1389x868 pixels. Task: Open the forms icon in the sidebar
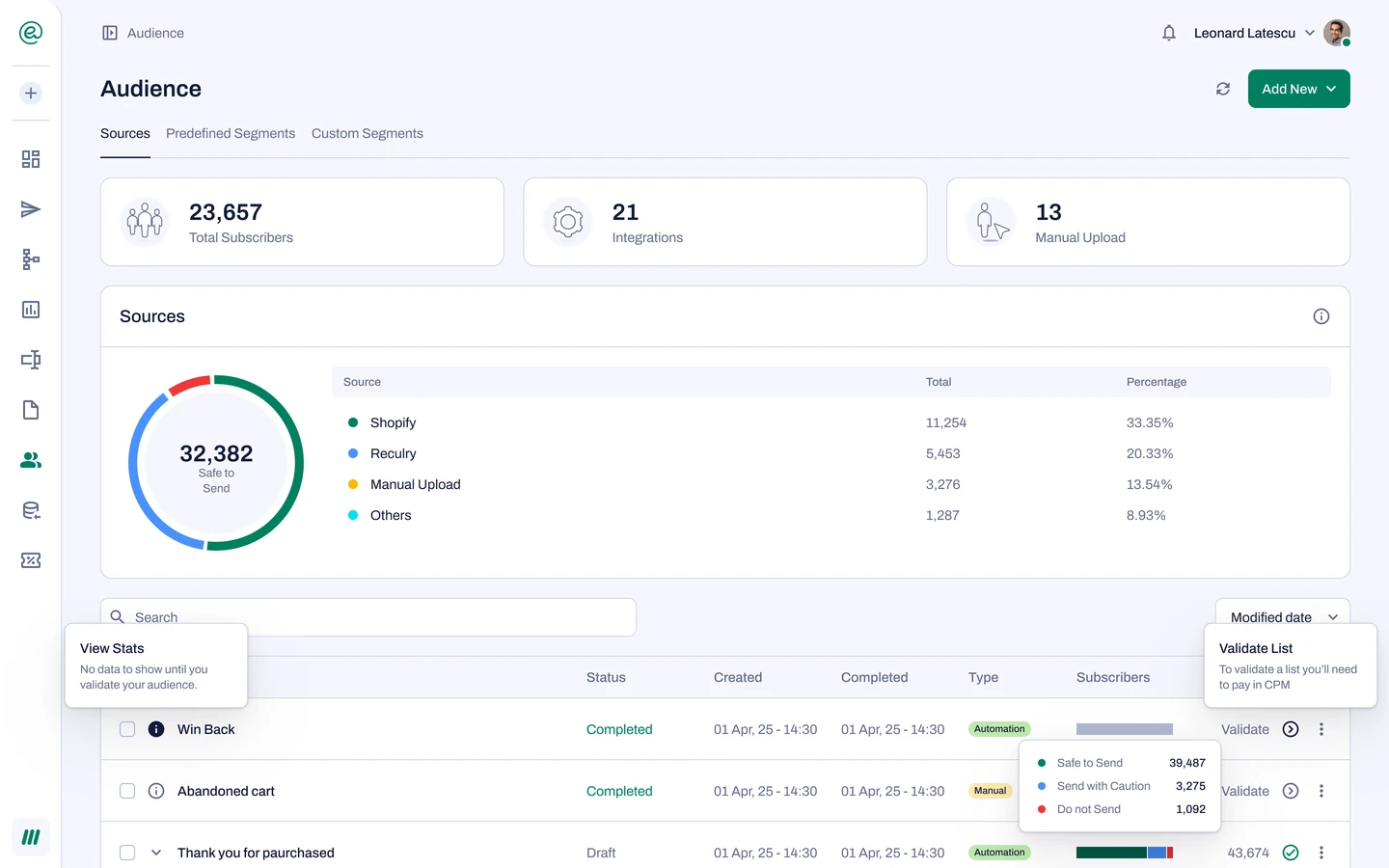click(x=31, y=360)
